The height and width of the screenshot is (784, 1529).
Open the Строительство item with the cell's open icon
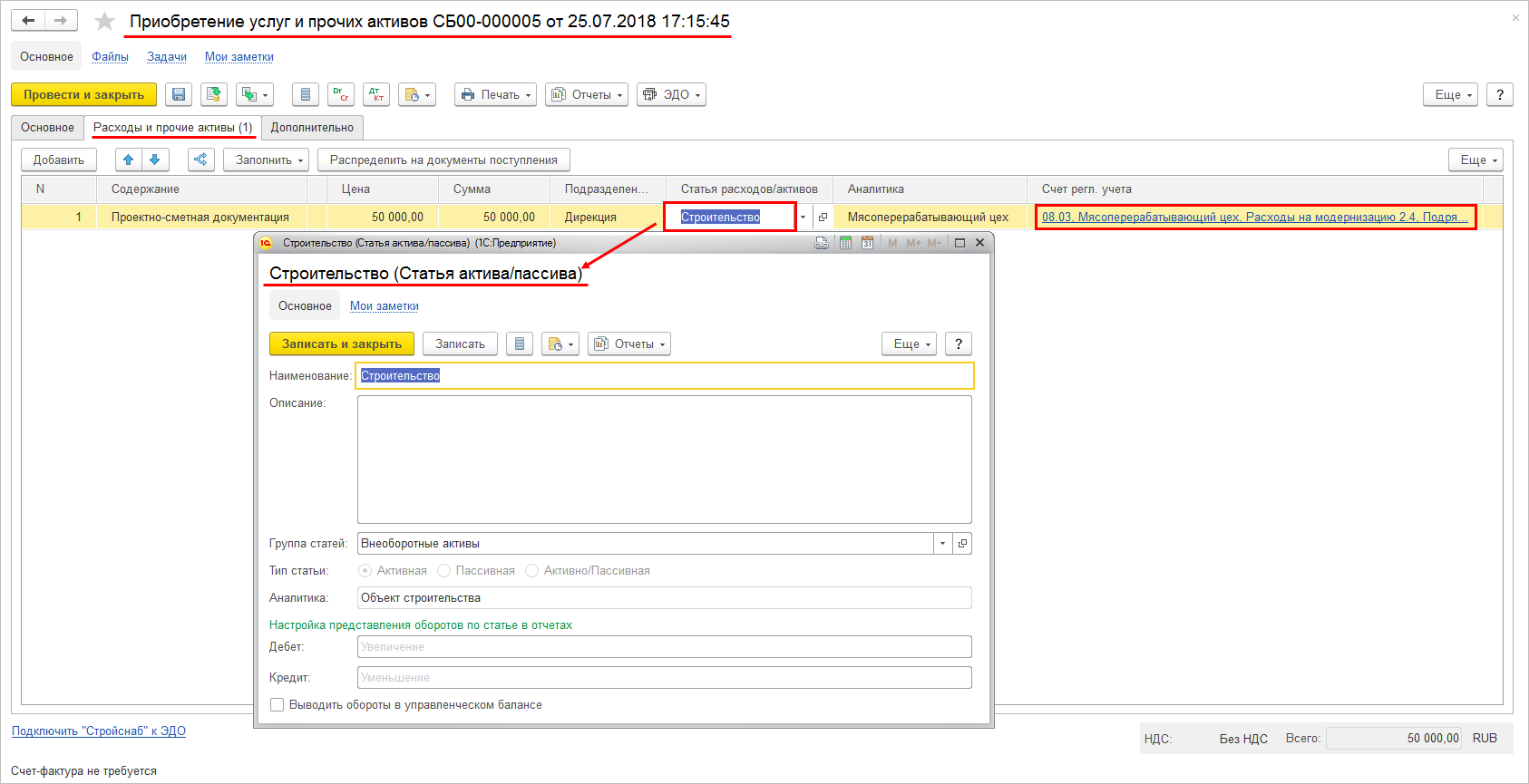point(823,217)
